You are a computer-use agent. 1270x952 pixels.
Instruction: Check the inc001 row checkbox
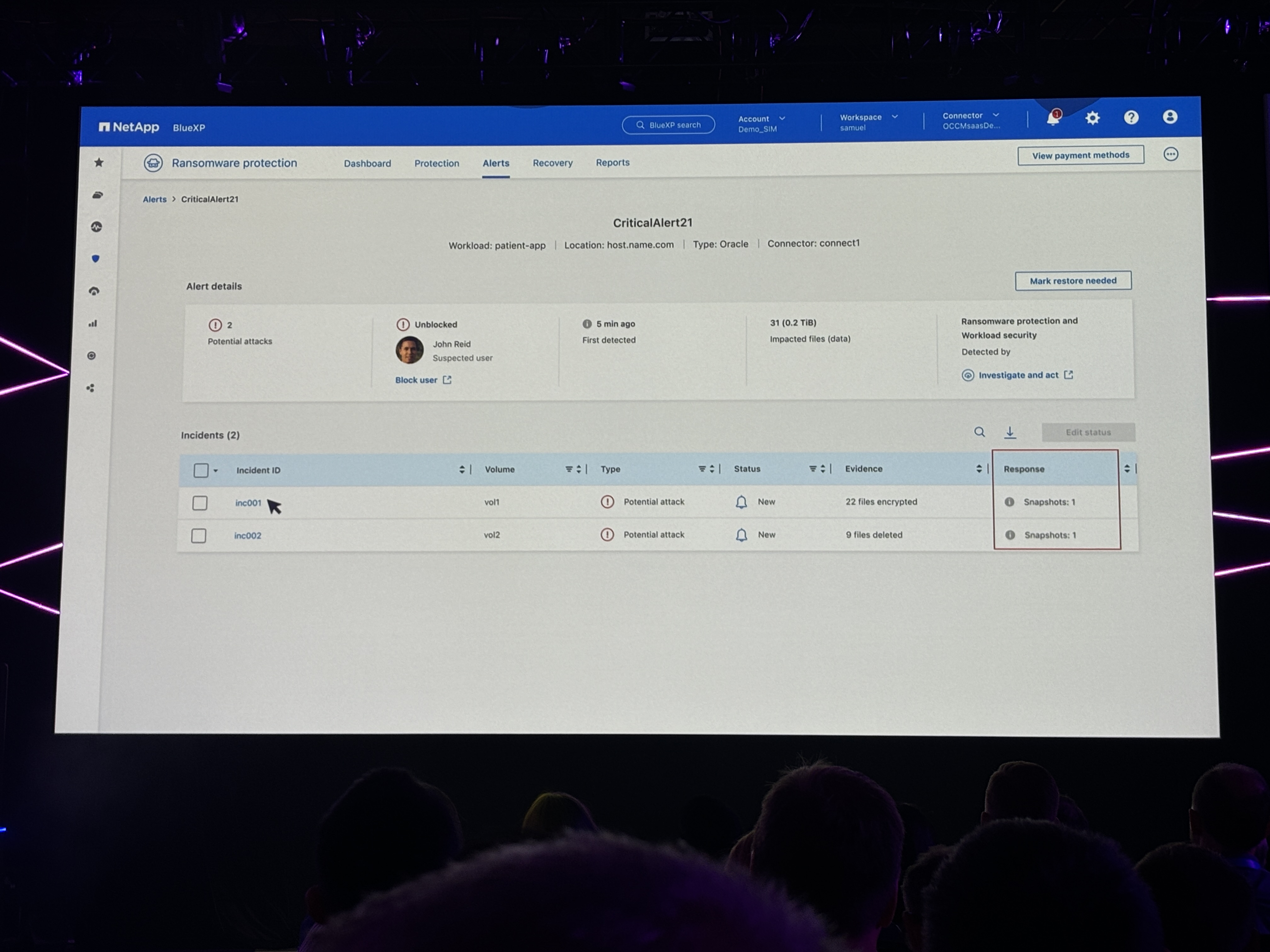click(200, 503)
